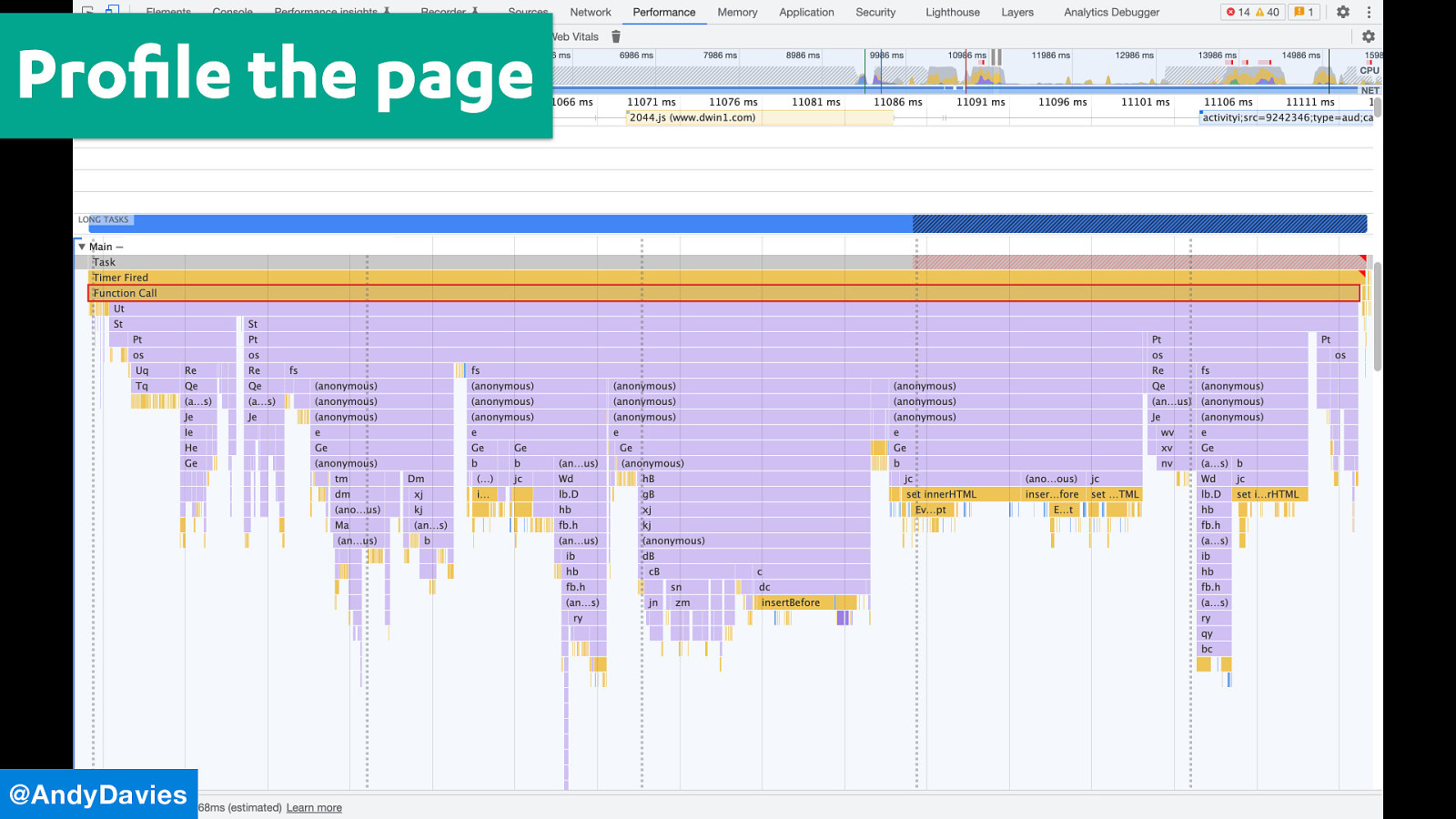The height and width of the screenshot is (819, 1456).
Task: Open the Analytics Debugger tab
Action: [1112, 12]
